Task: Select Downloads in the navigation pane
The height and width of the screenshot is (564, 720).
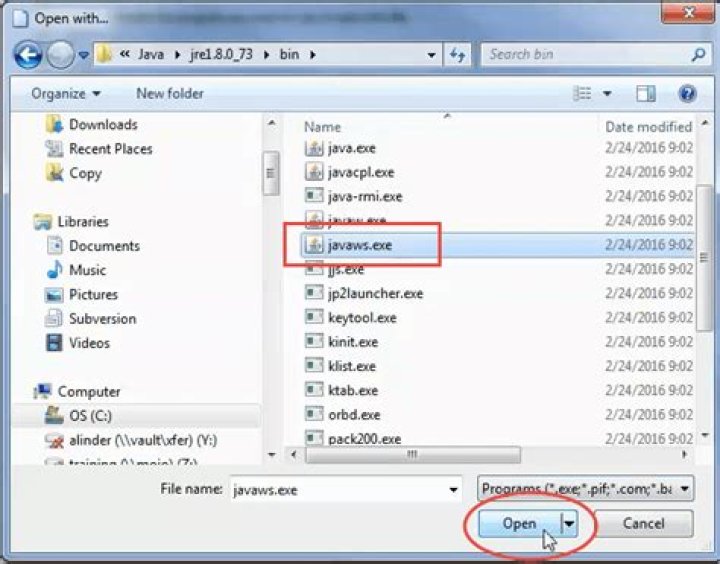Action: pos(103,124)
